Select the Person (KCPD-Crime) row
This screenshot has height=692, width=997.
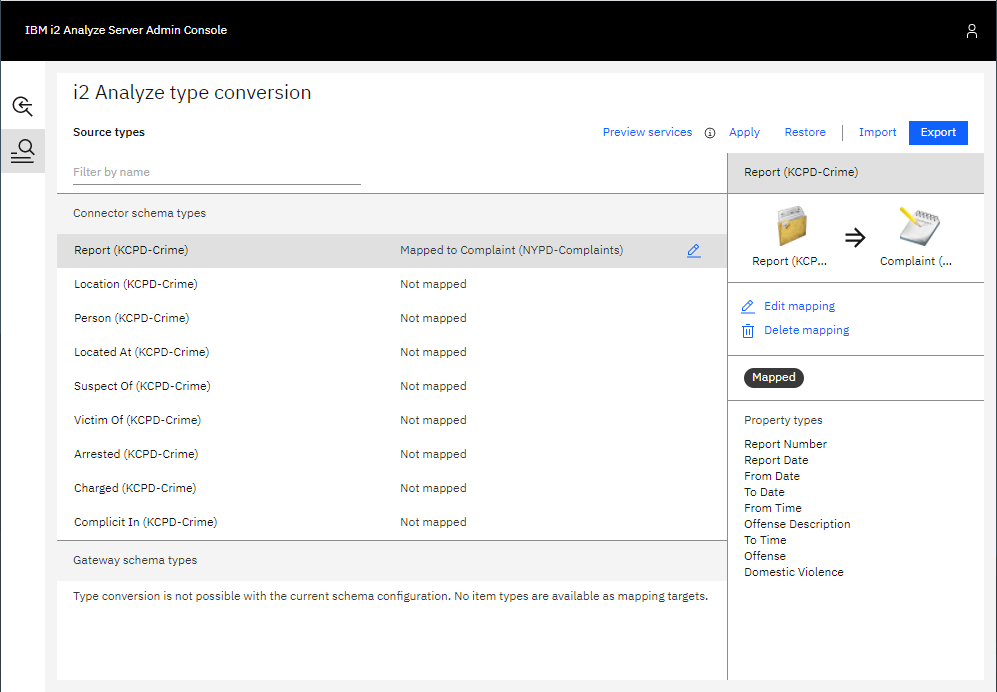[x=131, y=318]
